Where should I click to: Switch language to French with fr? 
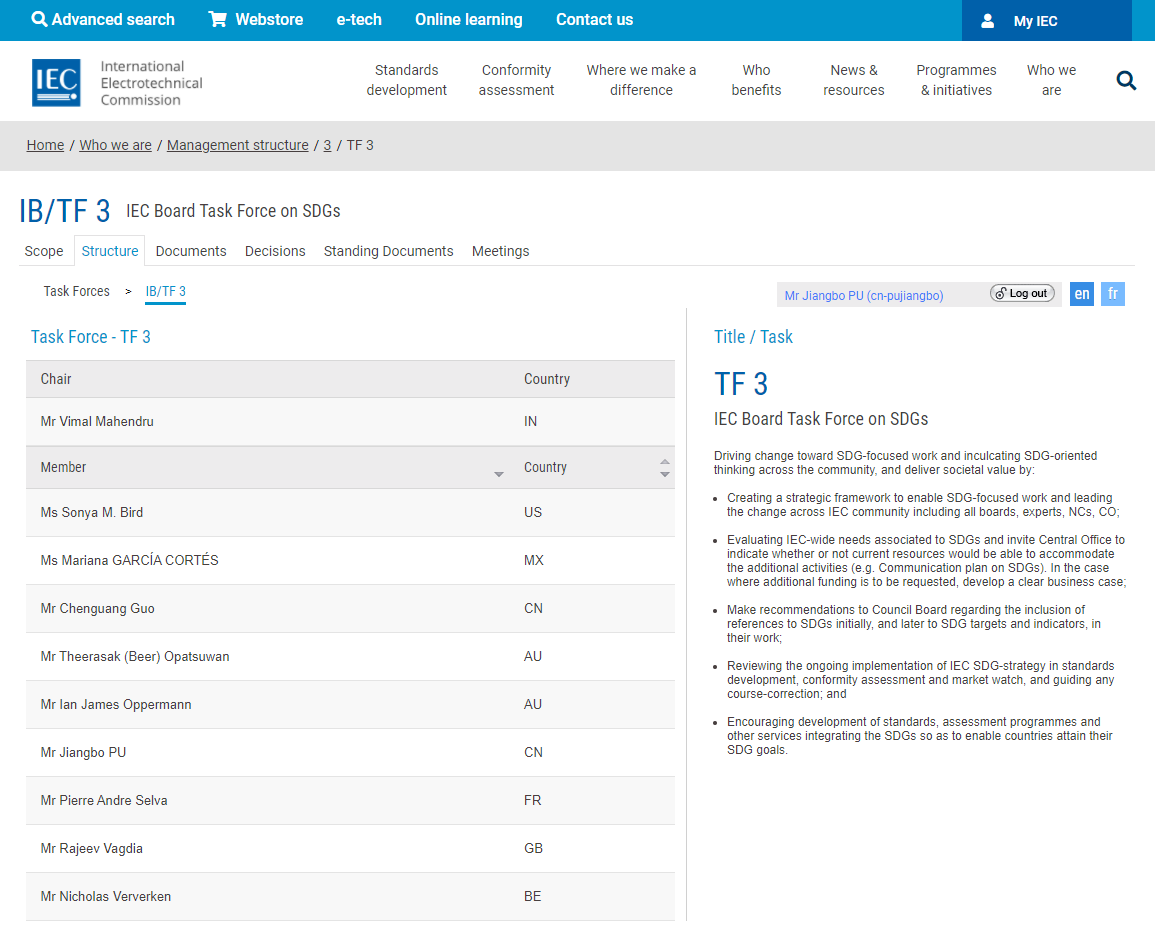pyautogui.click(x=1112, y=294)
